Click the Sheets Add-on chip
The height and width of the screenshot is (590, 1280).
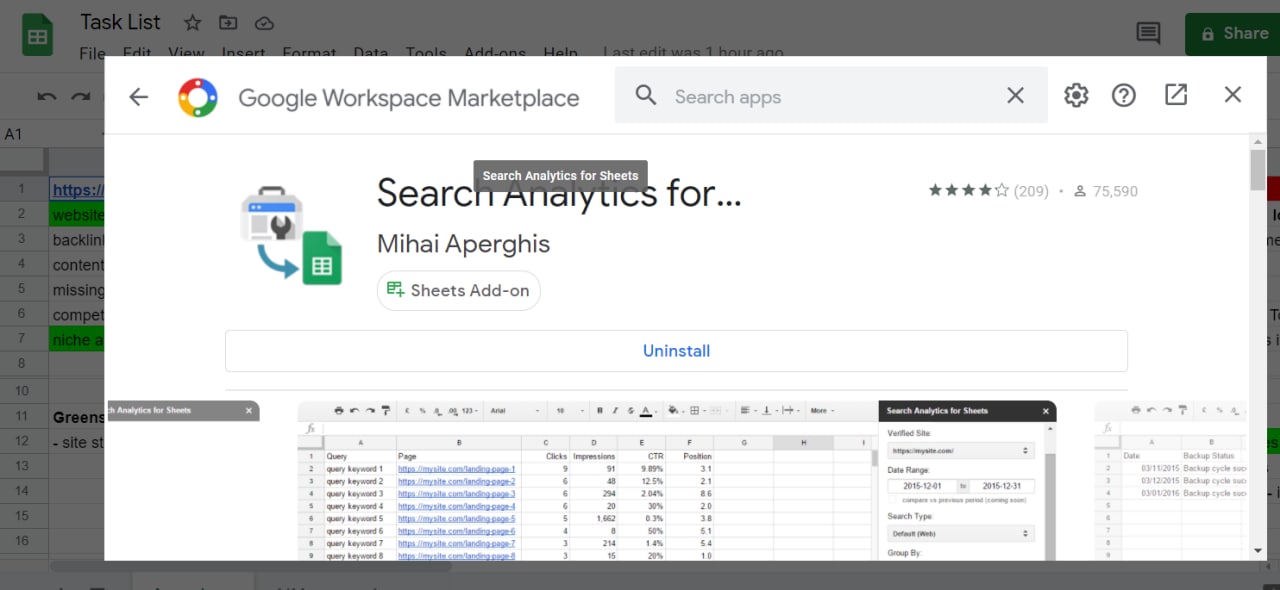tap(459, 290)
